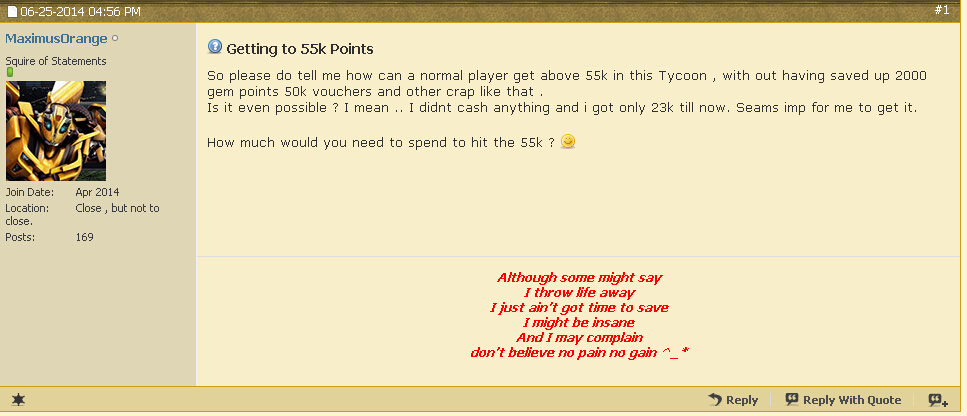Click the Posts count value 169

84,237
